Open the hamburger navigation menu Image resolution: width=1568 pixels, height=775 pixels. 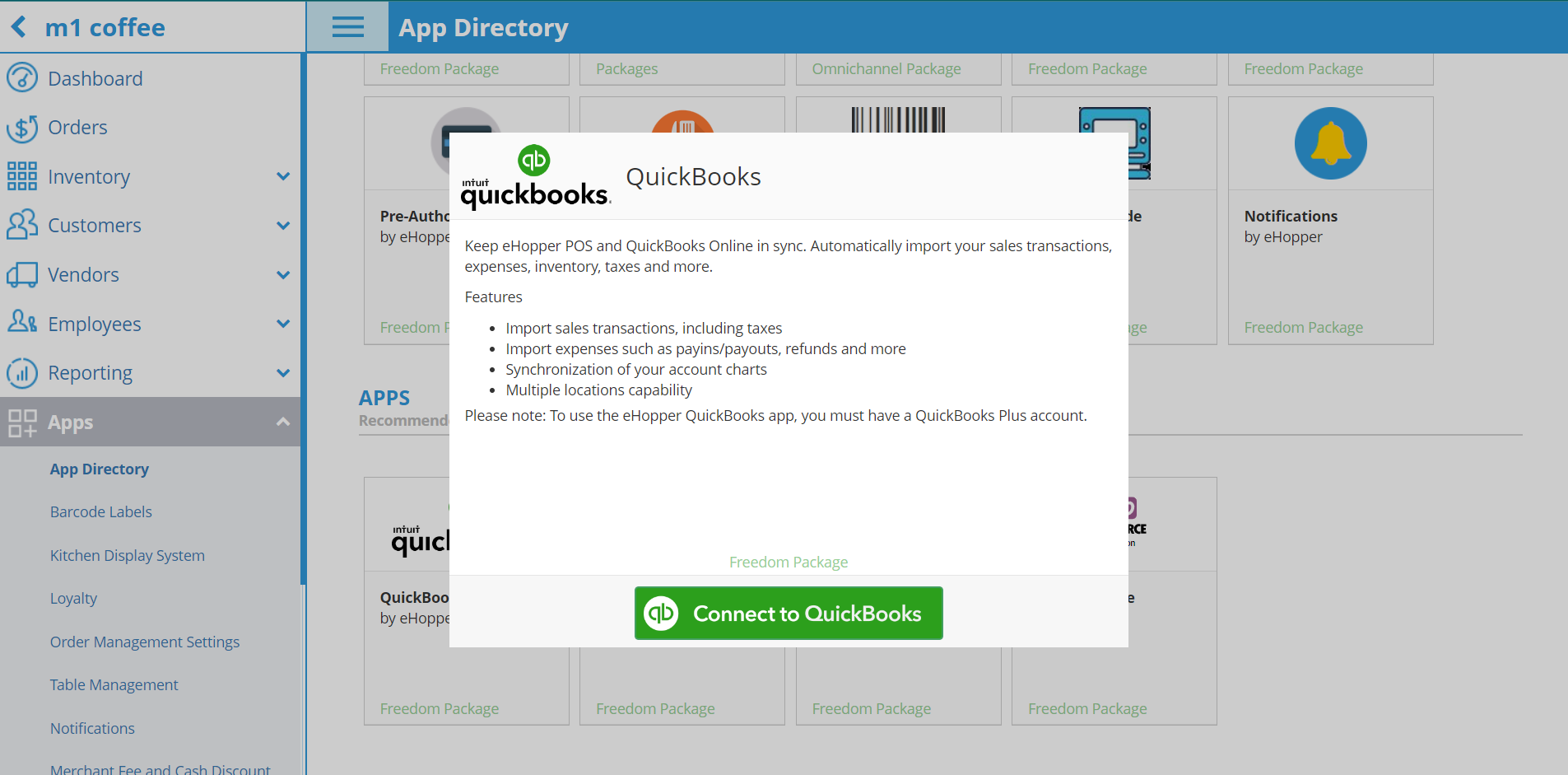347,26
